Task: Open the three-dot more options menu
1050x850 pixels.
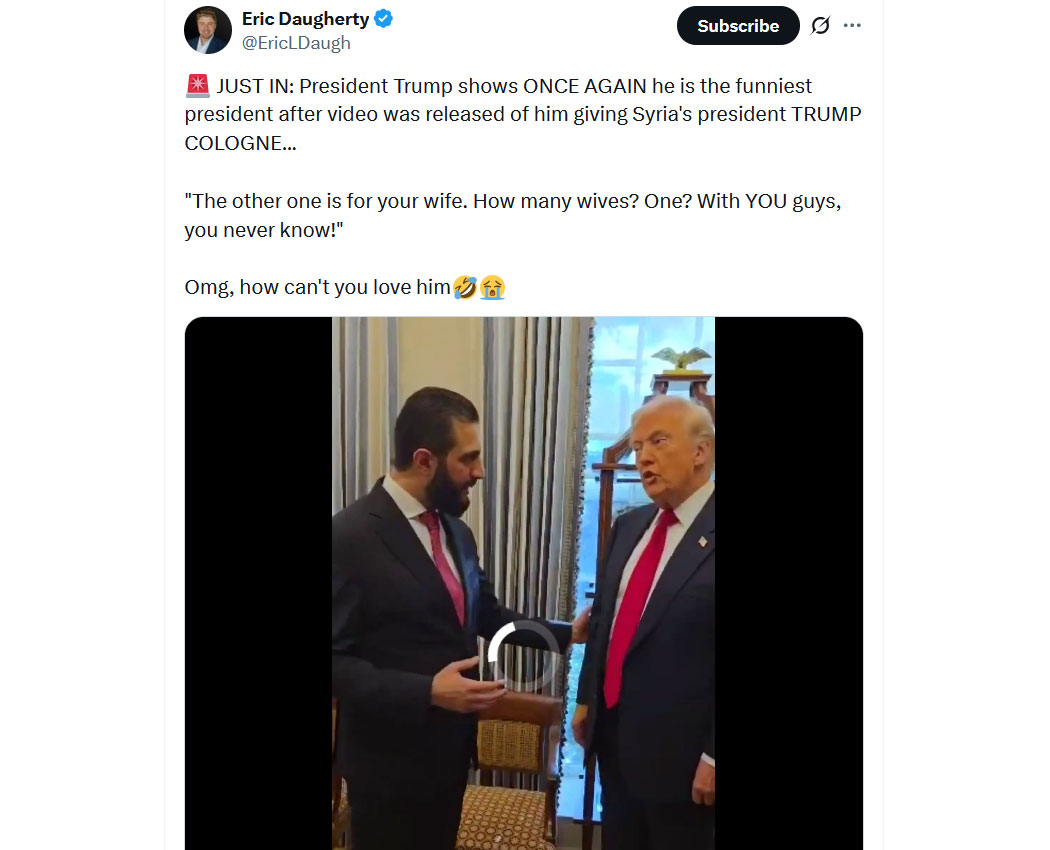Action: point(852,25)
